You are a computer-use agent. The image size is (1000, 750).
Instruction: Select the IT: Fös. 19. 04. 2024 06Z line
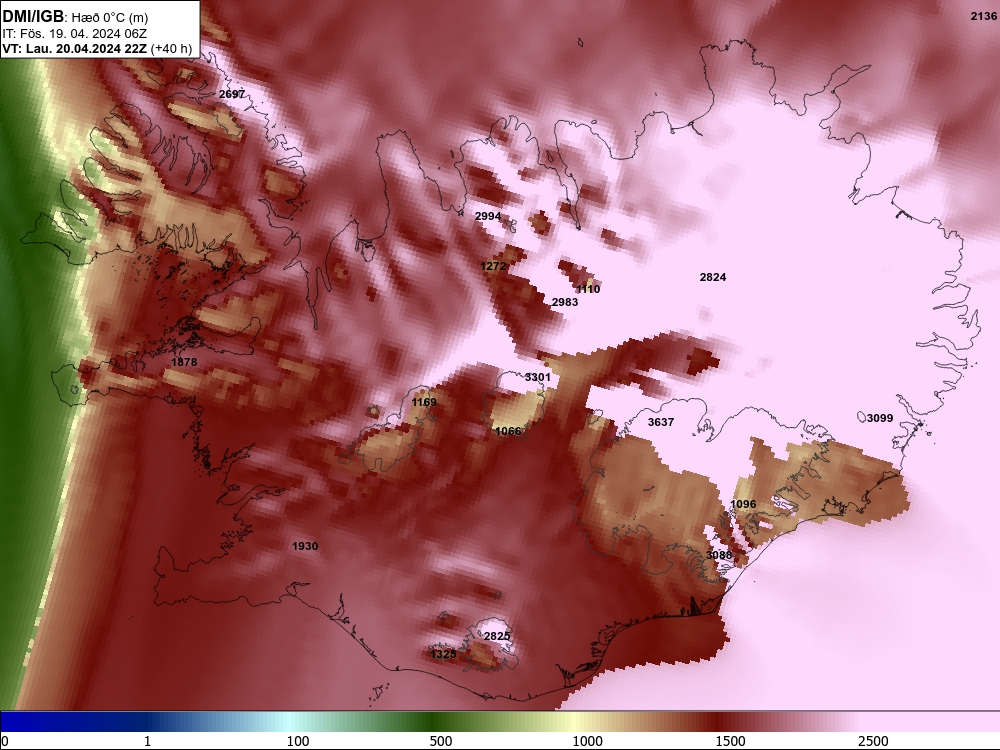[x=75, y=33]
